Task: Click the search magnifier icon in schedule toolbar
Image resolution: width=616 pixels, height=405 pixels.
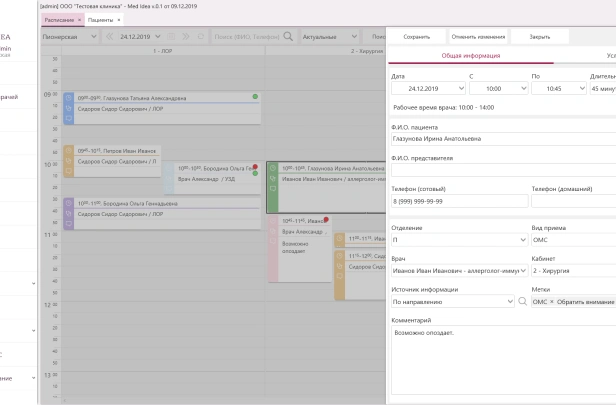Action: click(x=288, y=36)
